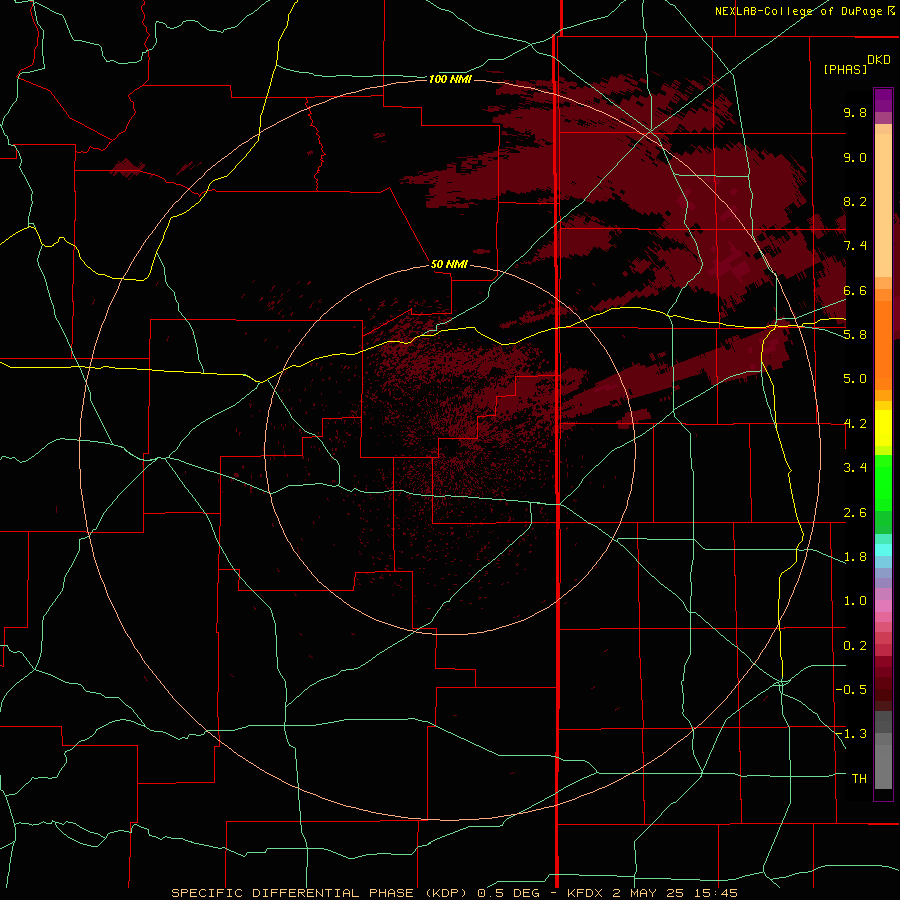The width and height of the screenshot is (900, 900).
Task: Click the 100 NMI range ring label
Action: 450,79
